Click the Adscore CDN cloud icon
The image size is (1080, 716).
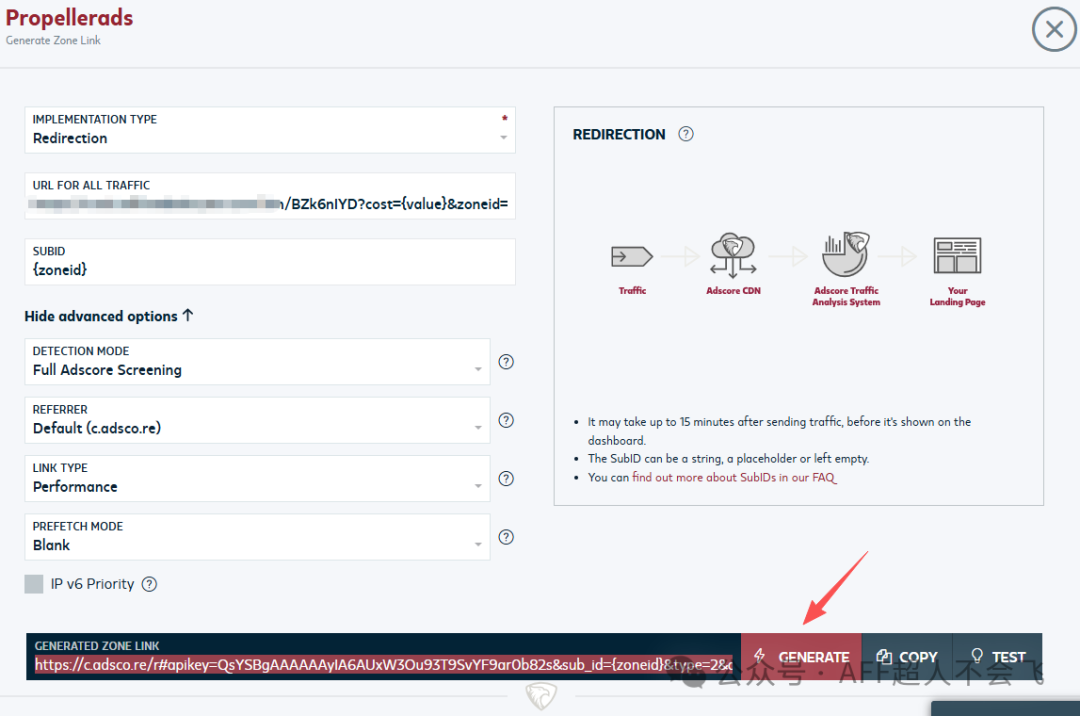(x=733, y=255)
